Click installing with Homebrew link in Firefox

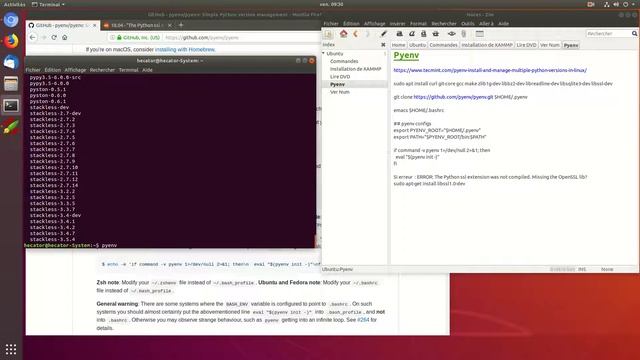click(185, 49)
